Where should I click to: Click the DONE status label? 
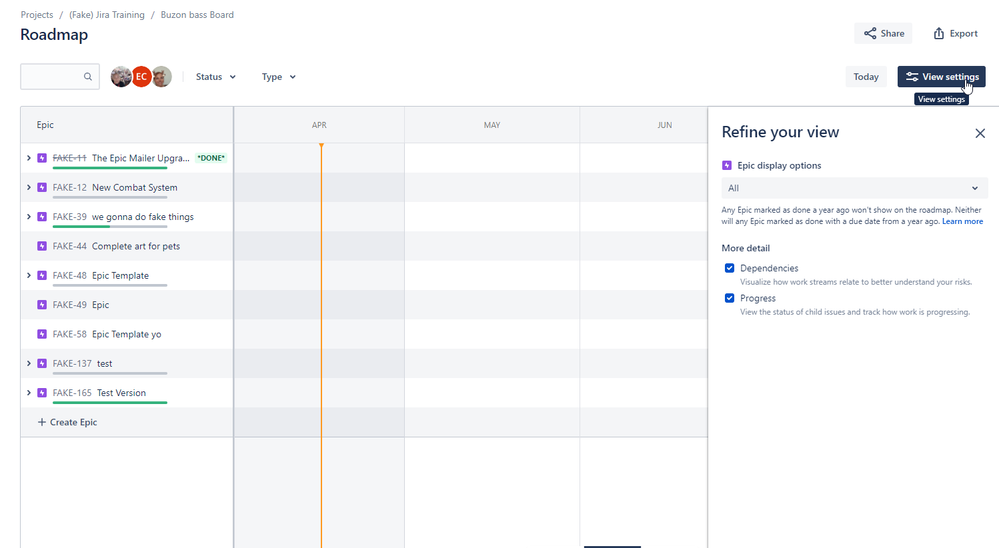pyautogui.click(x=211, y=158)
